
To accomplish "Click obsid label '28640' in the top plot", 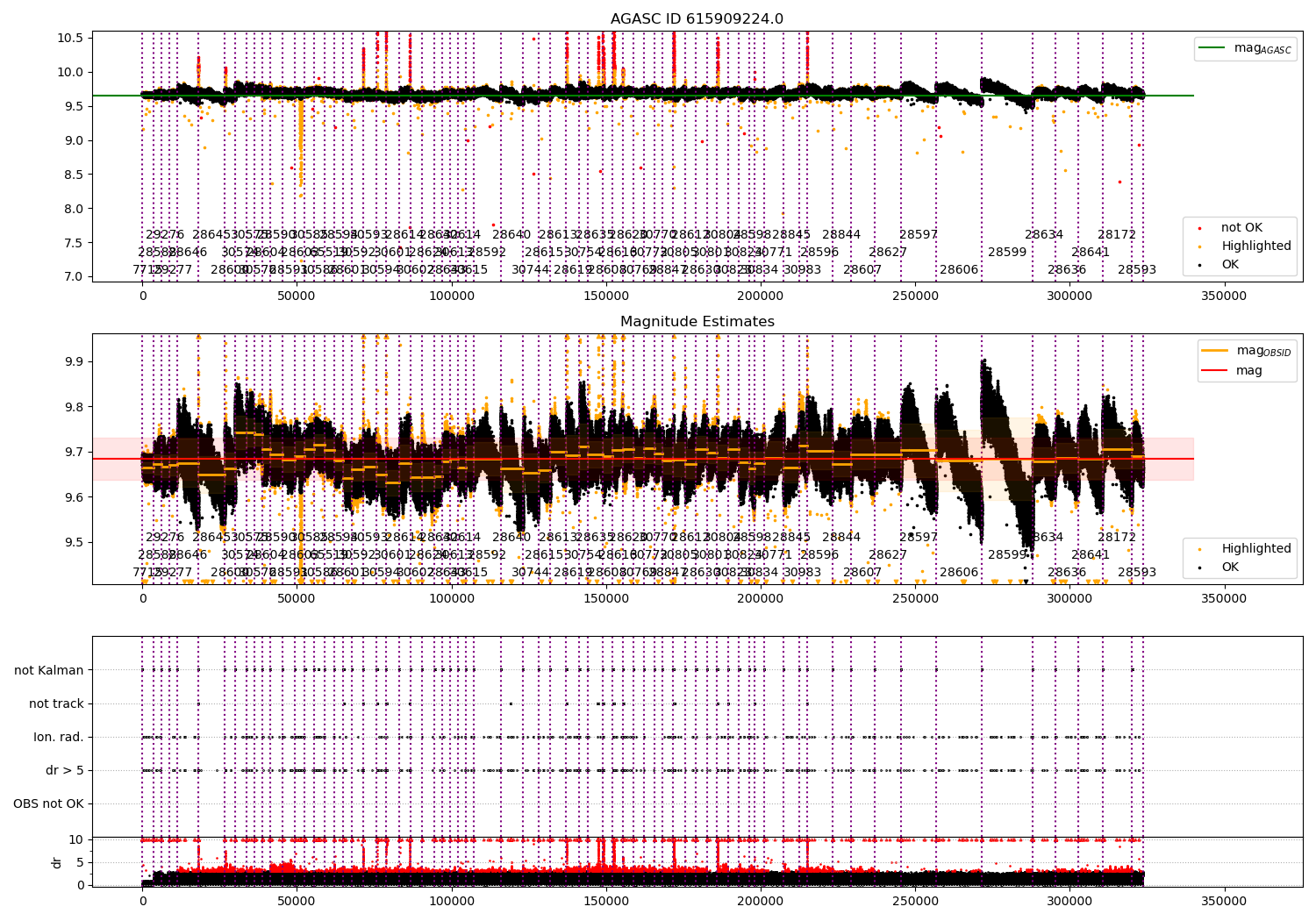I will click(511, 234).
